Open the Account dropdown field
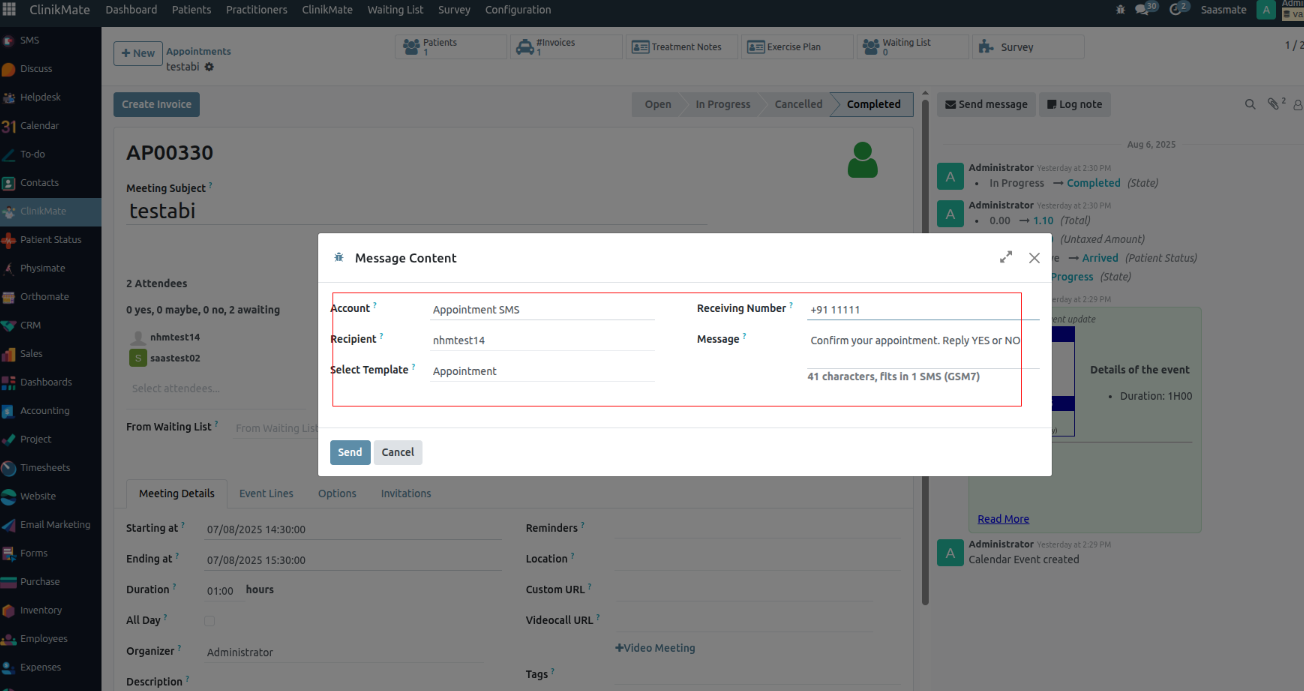This screenshot has height=691, width=1304. (x=542, y=310)
